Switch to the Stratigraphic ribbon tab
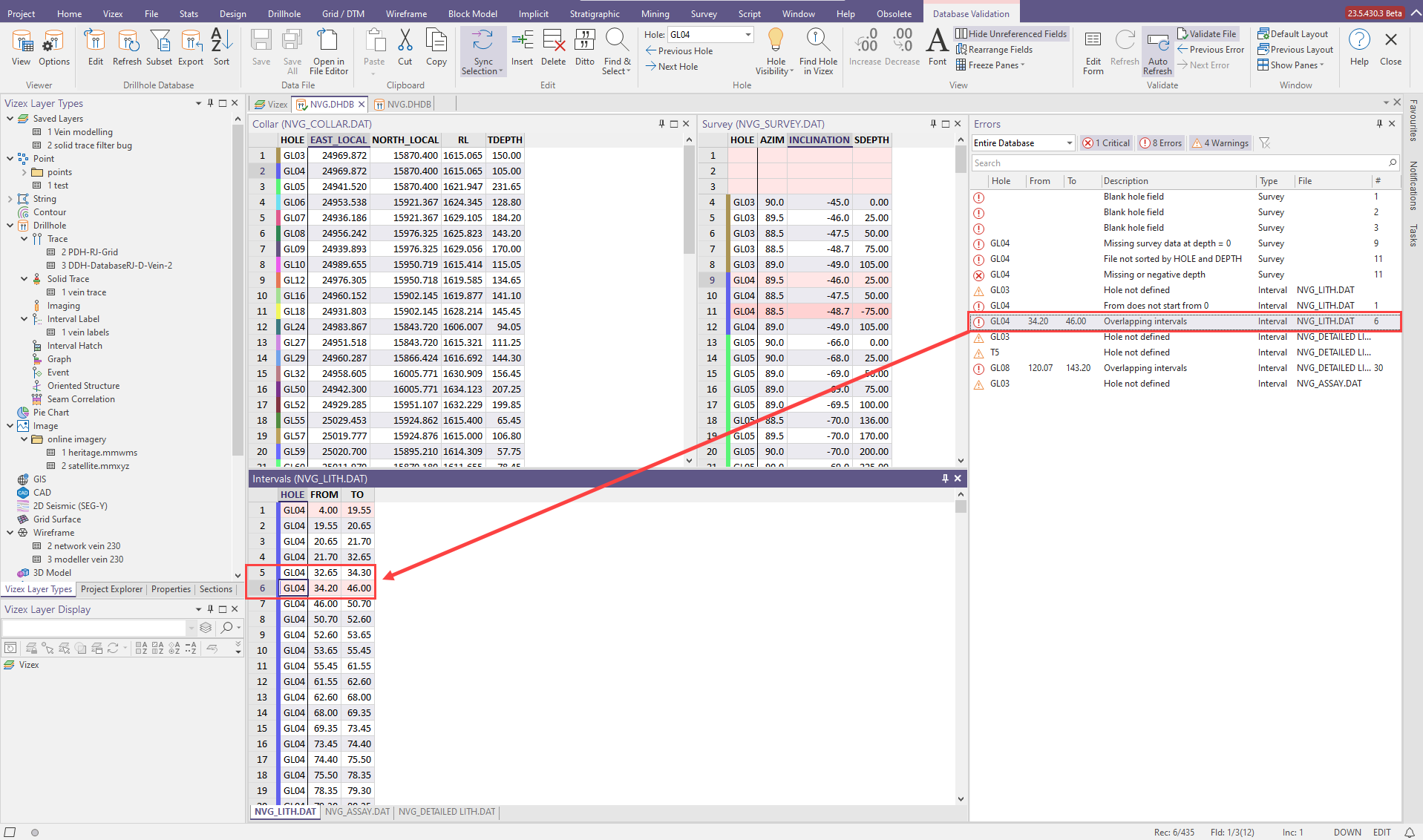1423x840 pixels. [594, 13]
